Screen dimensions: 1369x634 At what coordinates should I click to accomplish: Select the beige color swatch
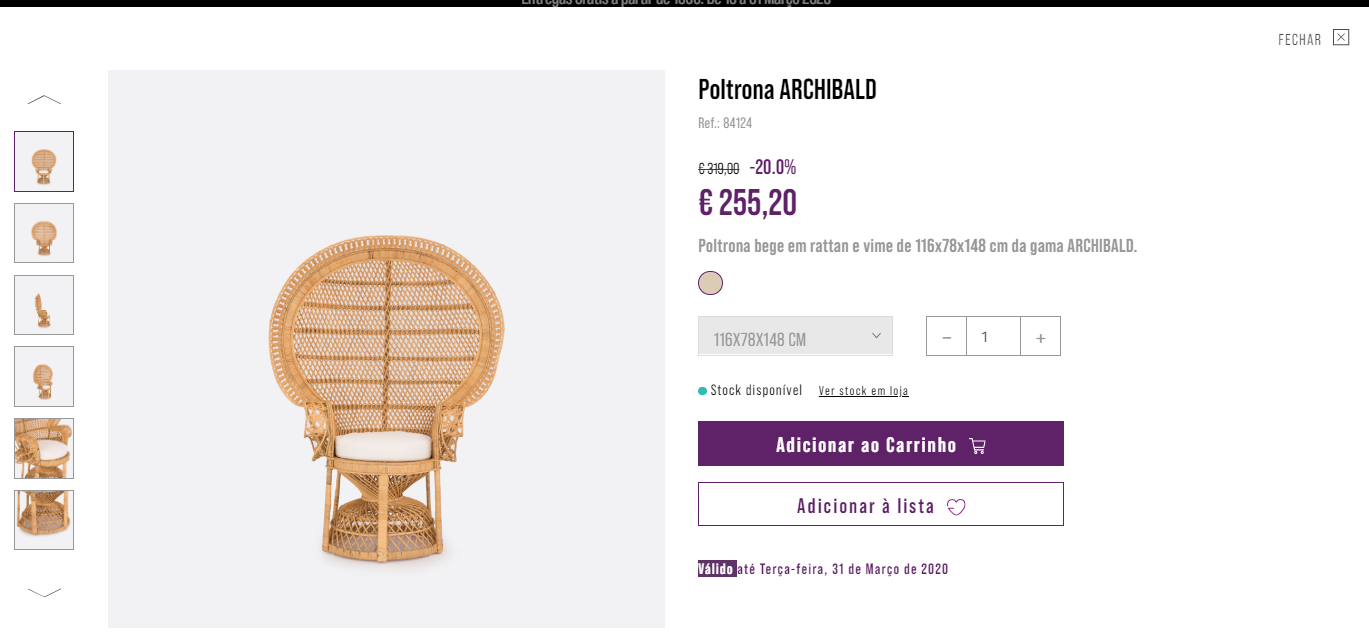pyautogui.click(x=710, y=283)
